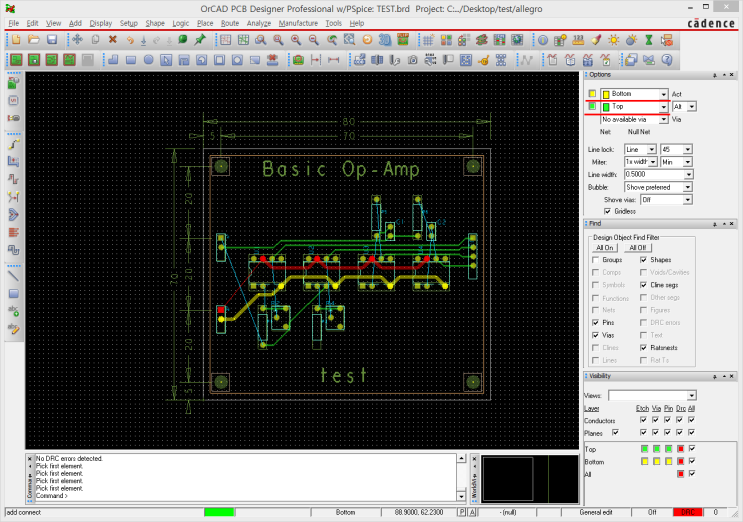
Task: Select the Add Line tool
Action: tap(14, 275)
